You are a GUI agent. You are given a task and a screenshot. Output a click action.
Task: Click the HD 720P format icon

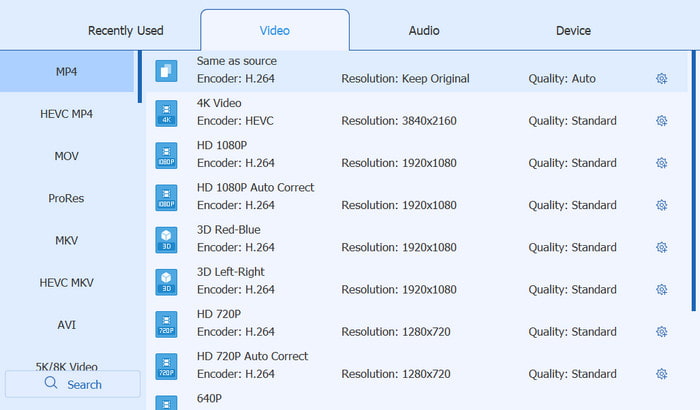tap(166, 324)
